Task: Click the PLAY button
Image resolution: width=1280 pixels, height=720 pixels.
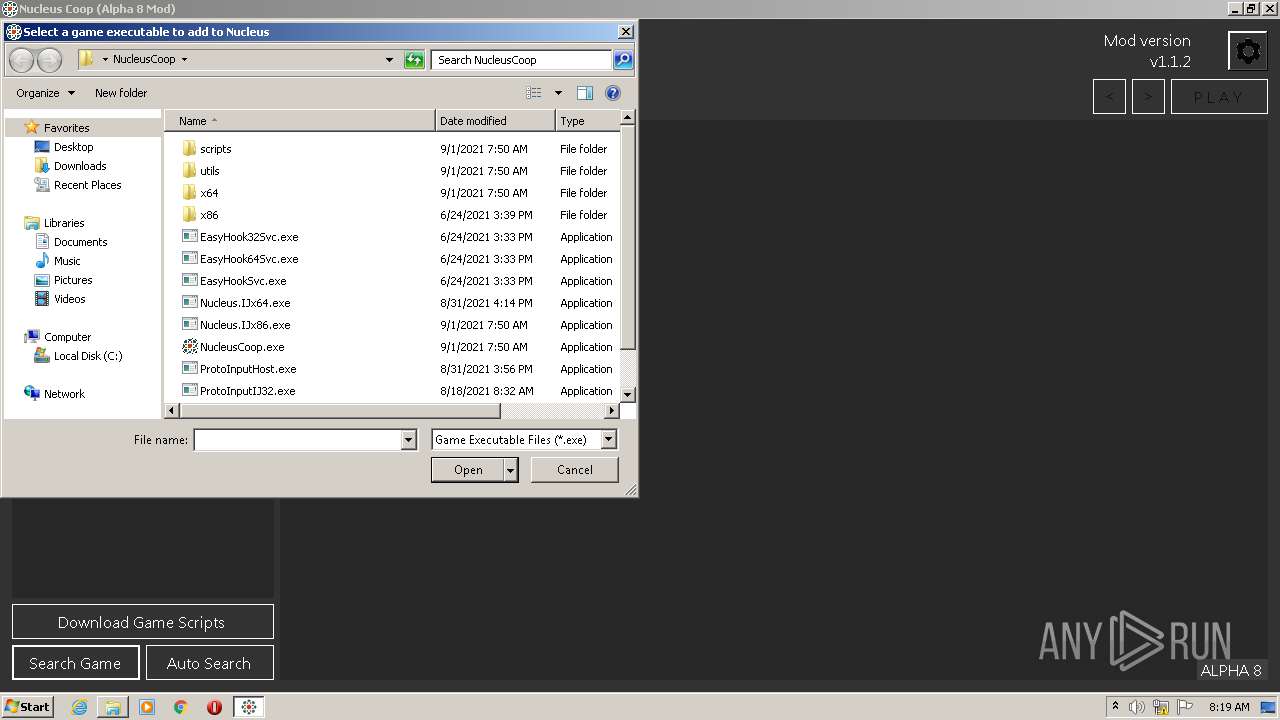Action: (1219, 97)
